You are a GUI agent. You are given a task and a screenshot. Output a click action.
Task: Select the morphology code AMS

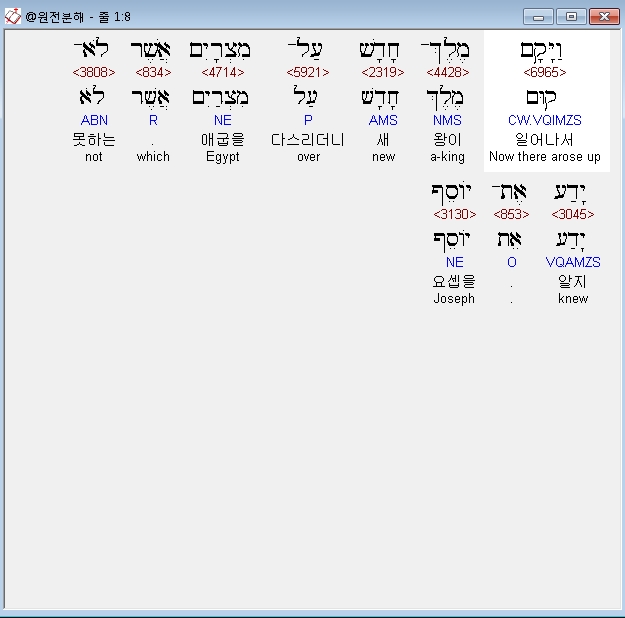click(383, 120)
